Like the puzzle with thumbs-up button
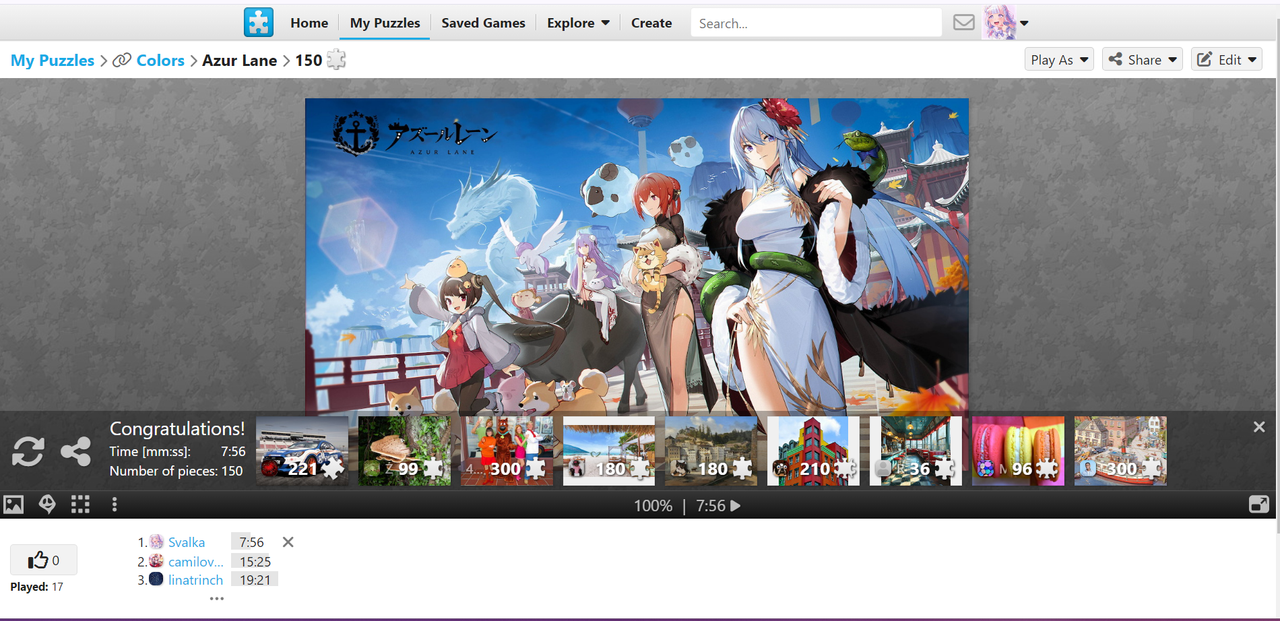The height and width of the screenshot is (621, 1280). click(43, 560)
